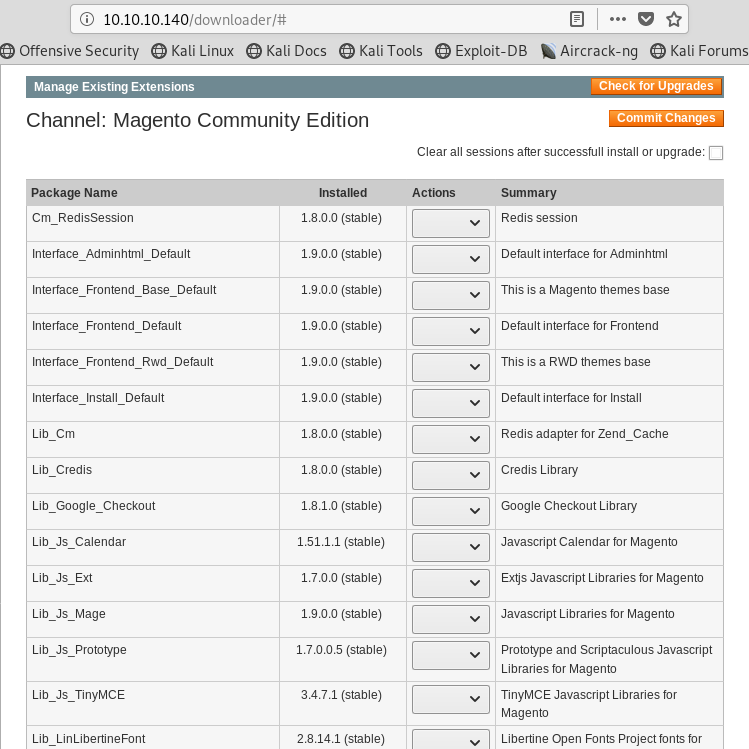Select Lib_Credis package name
Image resolution: width=749 pixels, height=749 pixels.
pyautogui.click(x=62, y=470)
